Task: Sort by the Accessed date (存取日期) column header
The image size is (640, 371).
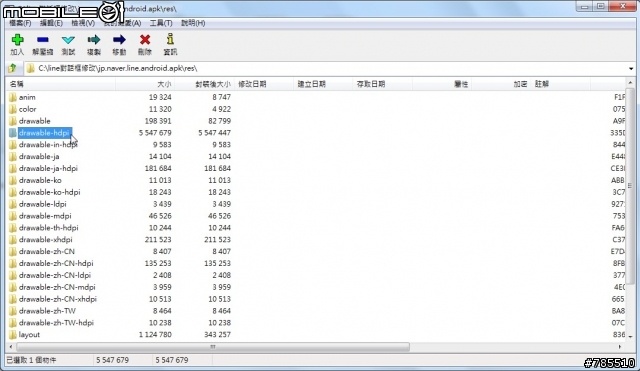Action: 382,84
